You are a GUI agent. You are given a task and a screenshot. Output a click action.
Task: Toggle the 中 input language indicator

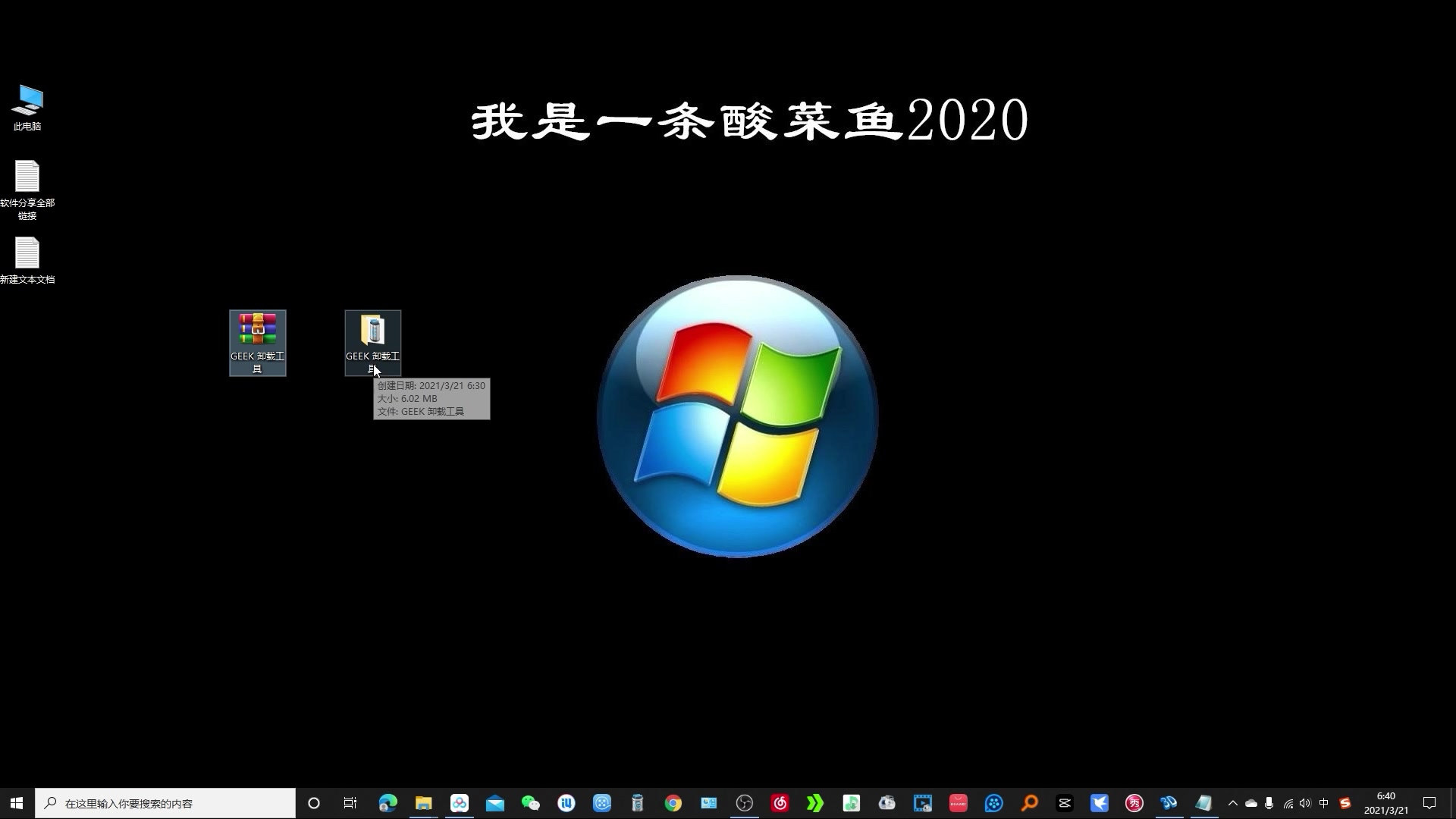(x=1324, y=803)
